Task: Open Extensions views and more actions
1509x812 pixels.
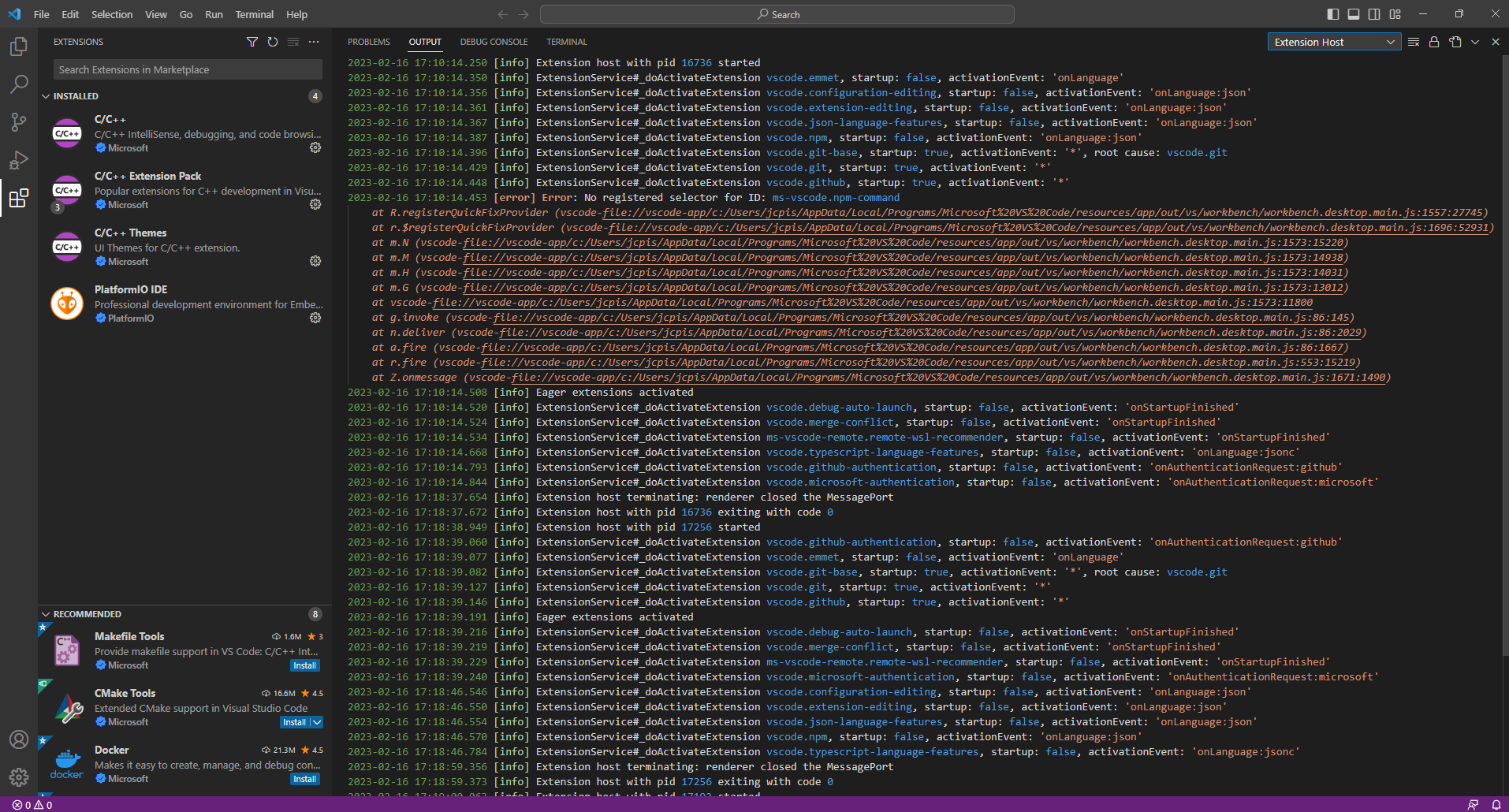Action: click(x=314, y=42)
